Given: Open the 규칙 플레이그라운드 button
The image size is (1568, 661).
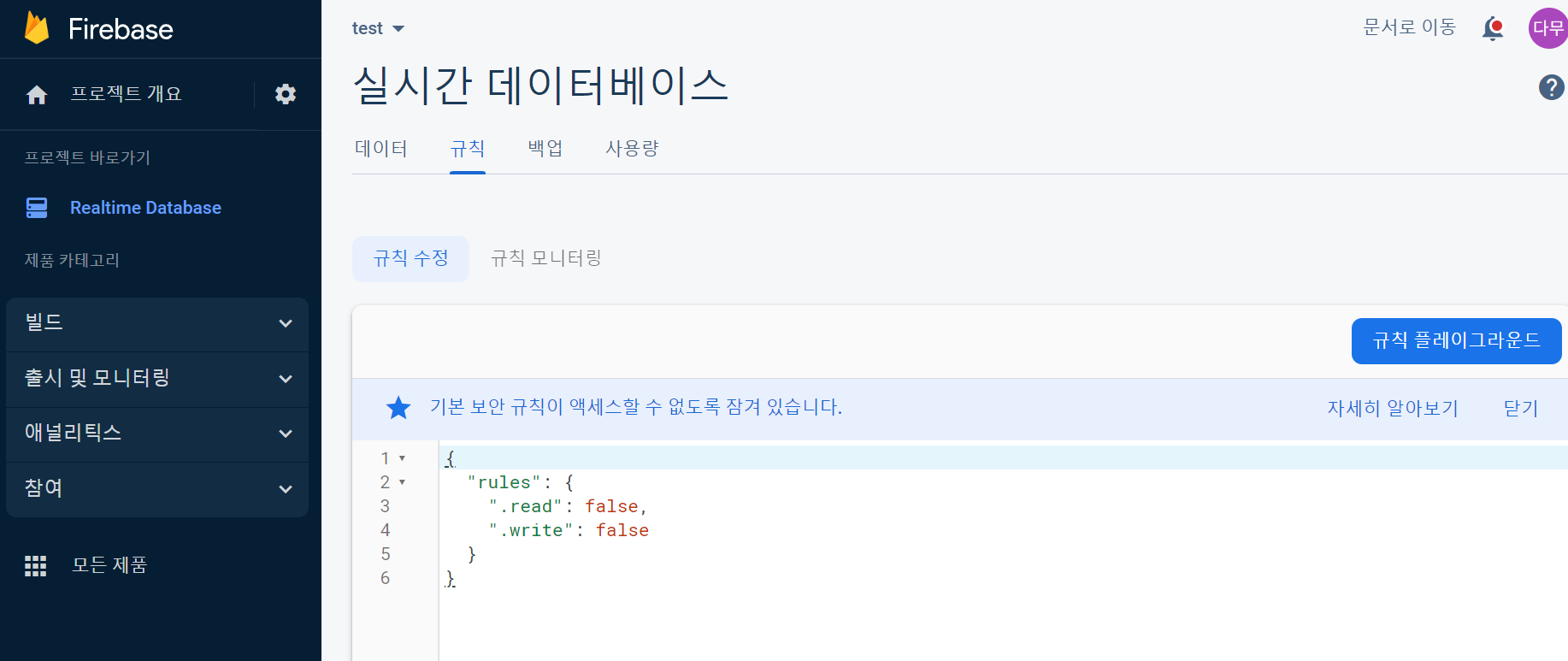Looking at the screenshot, I should tap(1457, 341).
